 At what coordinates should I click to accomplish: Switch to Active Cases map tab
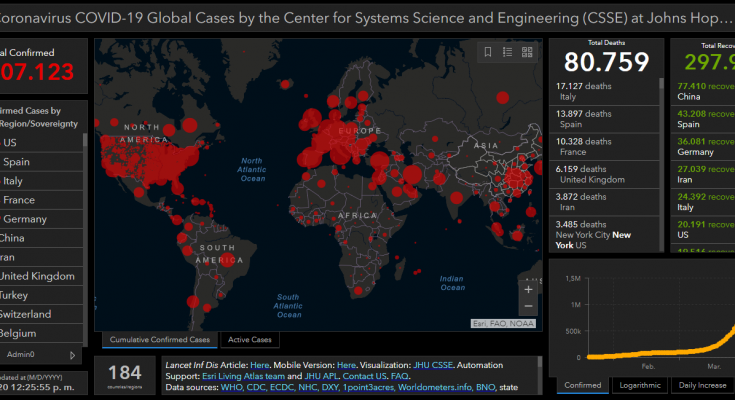point(249,340)
